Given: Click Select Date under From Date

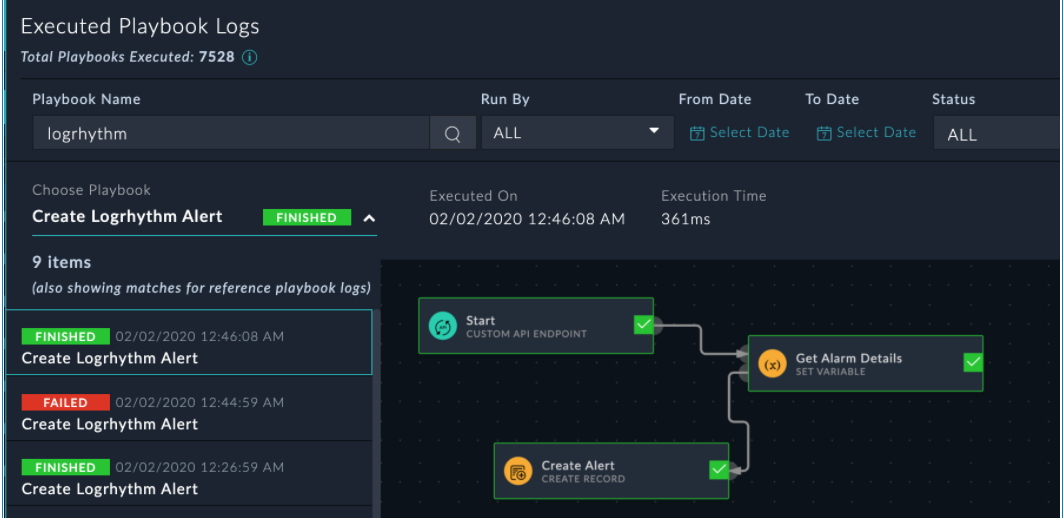Looking at the screenshot, I should pyautogui.click(x=749, y=133).
